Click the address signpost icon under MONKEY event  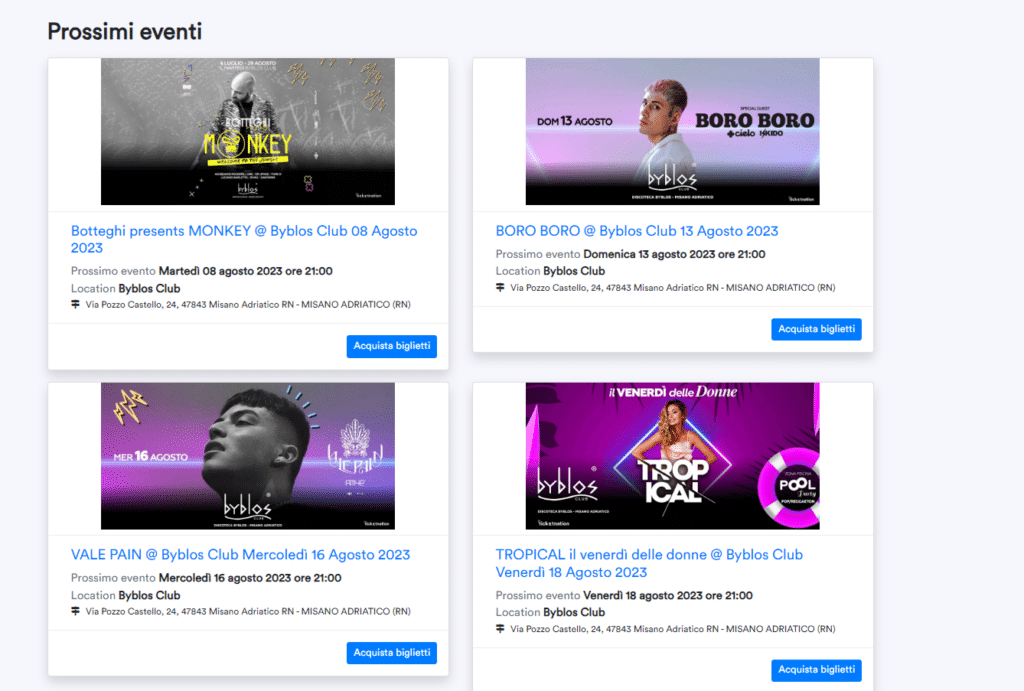[76, 304]
